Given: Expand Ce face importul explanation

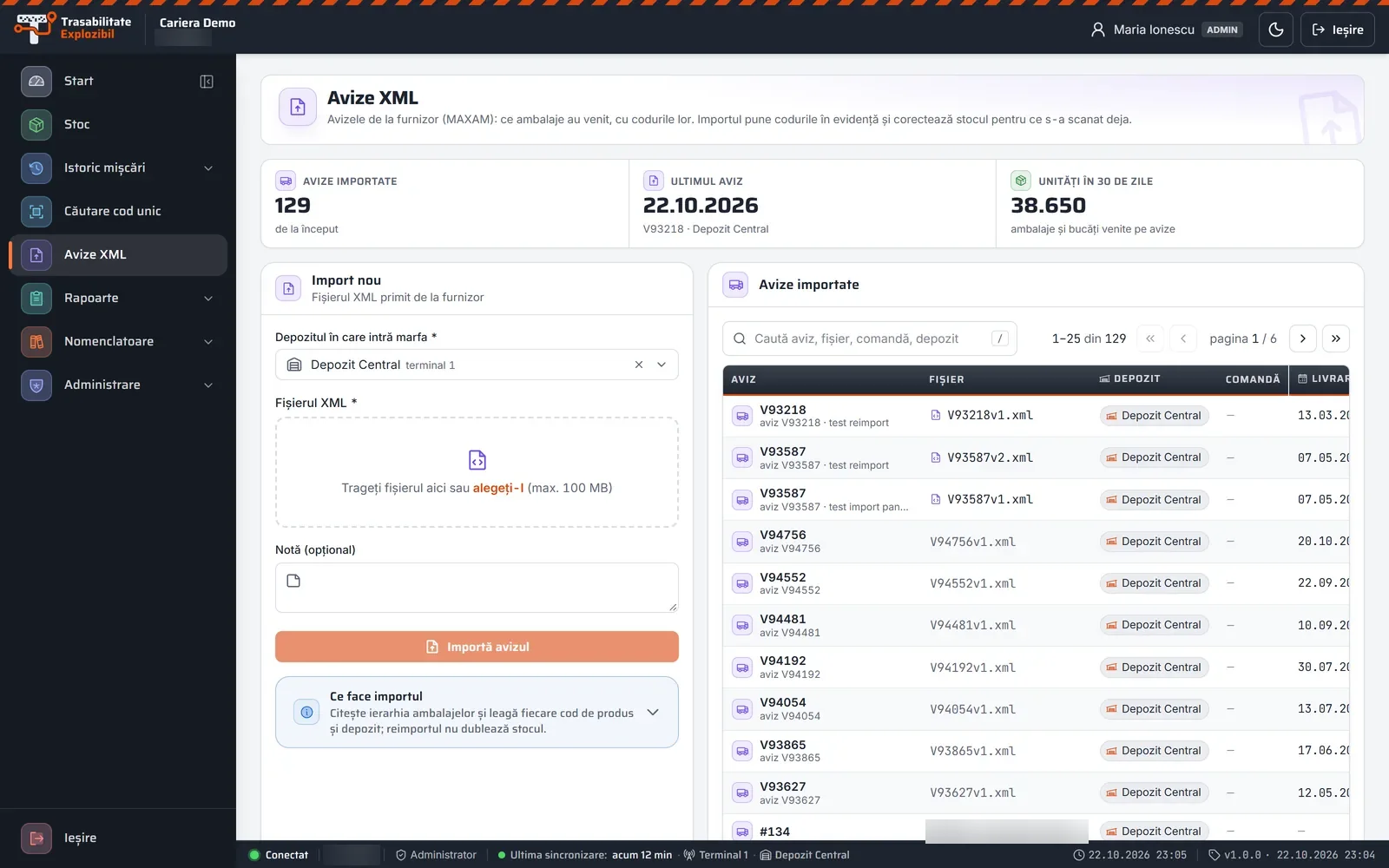Looking at the screenshot, I should tap(653, 713).
